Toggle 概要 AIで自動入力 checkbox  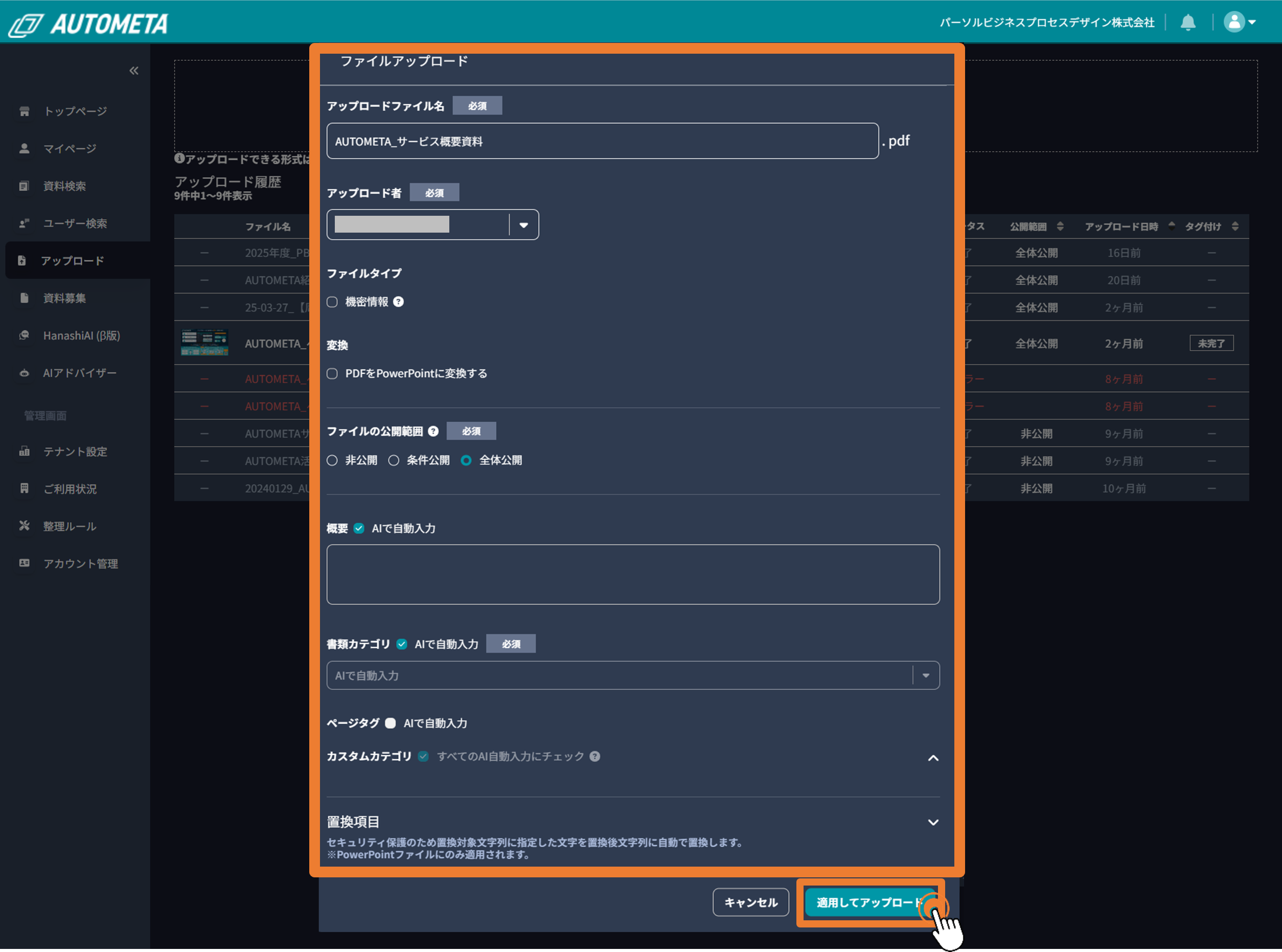[359, 529]
